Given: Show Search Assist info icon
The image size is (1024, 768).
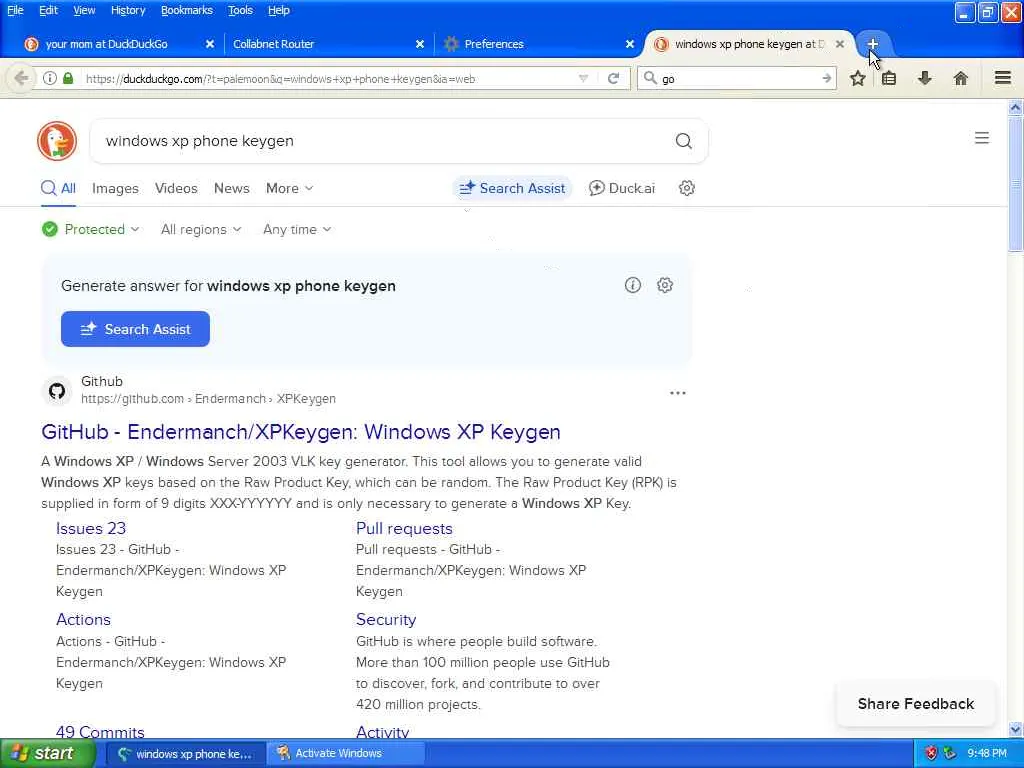Looking at the screenshot, I should pyautogui.click(x=632, y=285).
